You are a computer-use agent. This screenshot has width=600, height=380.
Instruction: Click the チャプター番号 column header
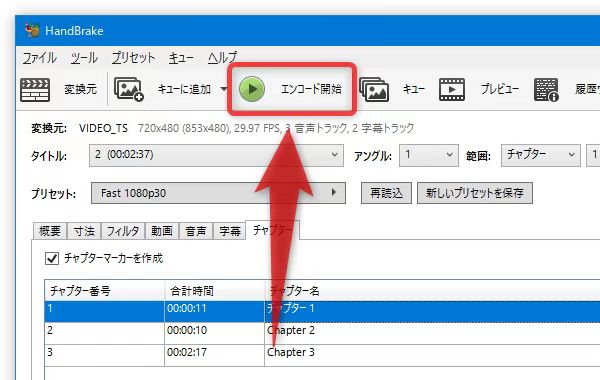pos(104,291)
